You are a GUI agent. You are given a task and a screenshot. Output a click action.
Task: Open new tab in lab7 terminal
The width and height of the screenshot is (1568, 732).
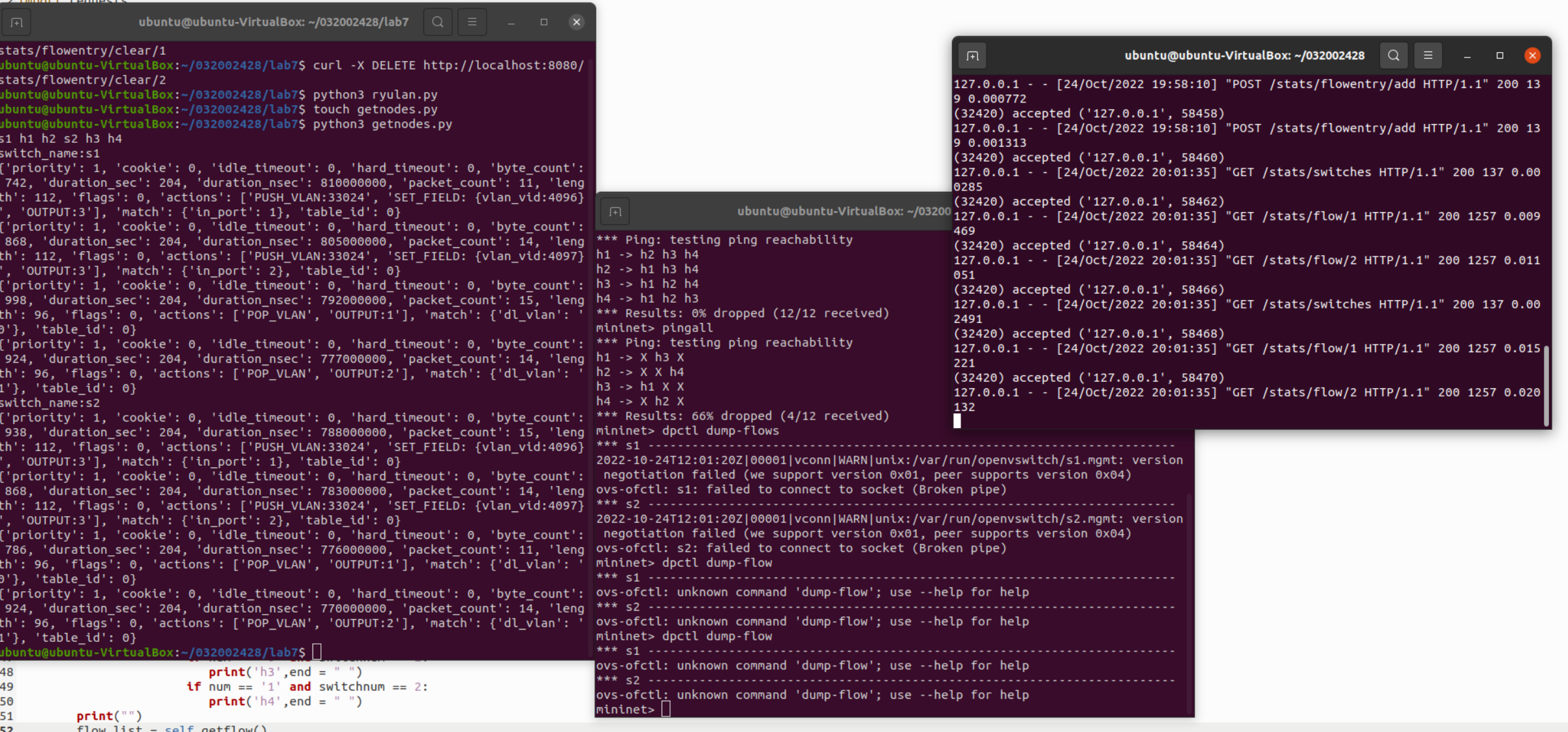tap(17, 22)
